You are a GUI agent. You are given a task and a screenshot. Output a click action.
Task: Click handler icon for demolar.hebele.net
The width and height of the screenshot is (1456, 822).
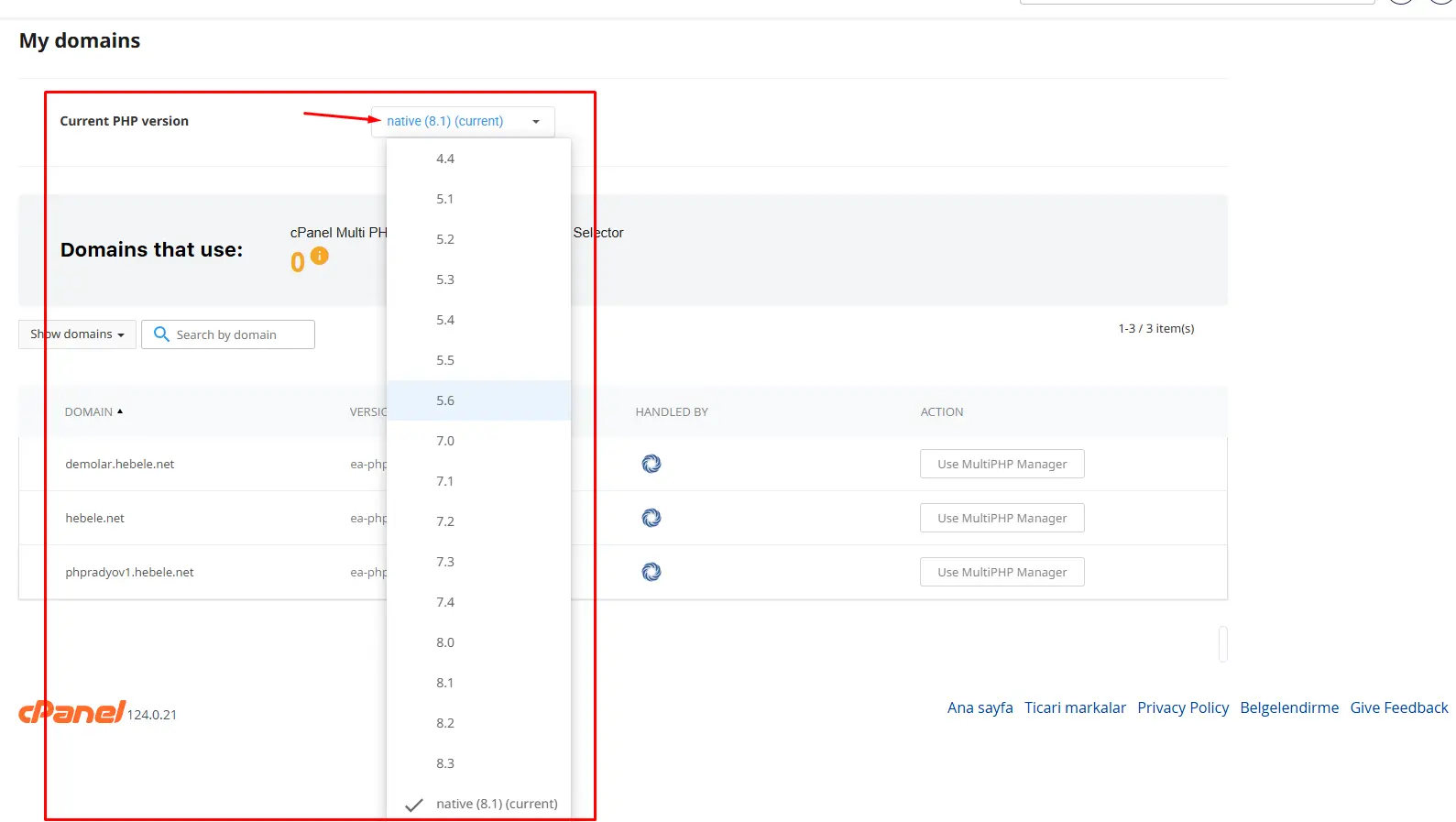coord(651,464)
